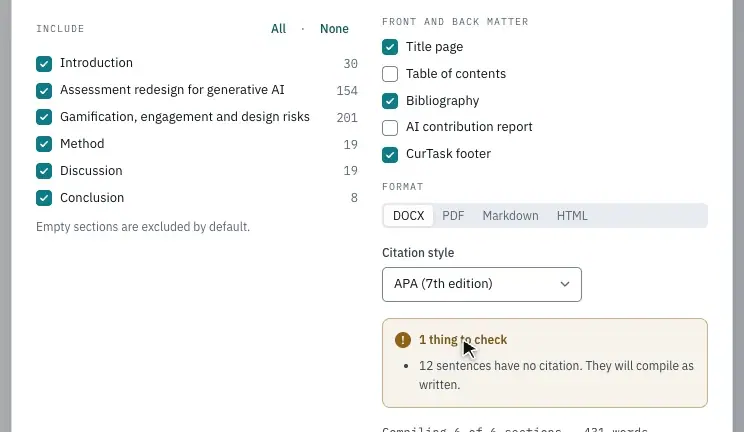Click 'Empty sections are excluded by default' note

click(x=143, y=227)
